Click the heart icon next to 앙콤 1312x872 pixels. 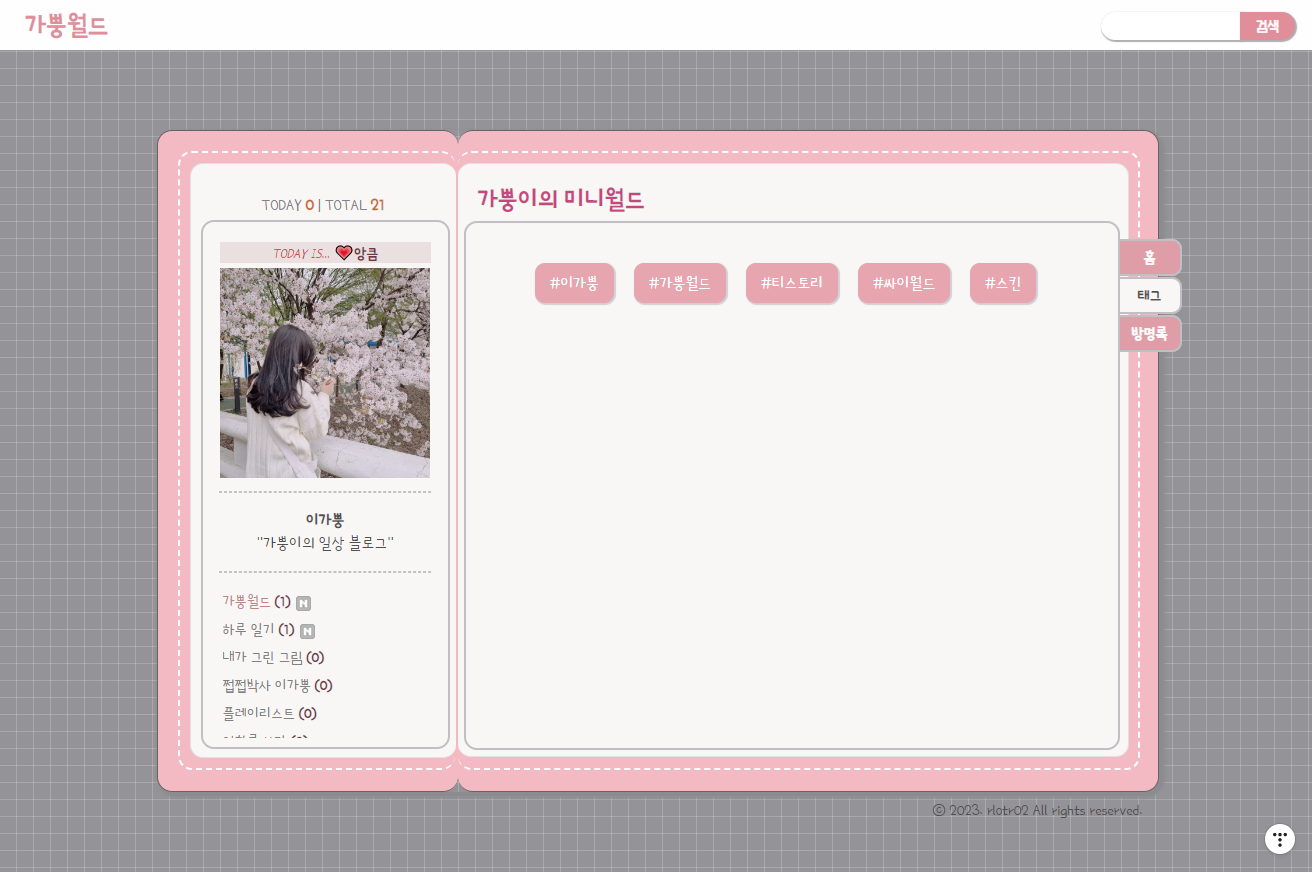344,253
